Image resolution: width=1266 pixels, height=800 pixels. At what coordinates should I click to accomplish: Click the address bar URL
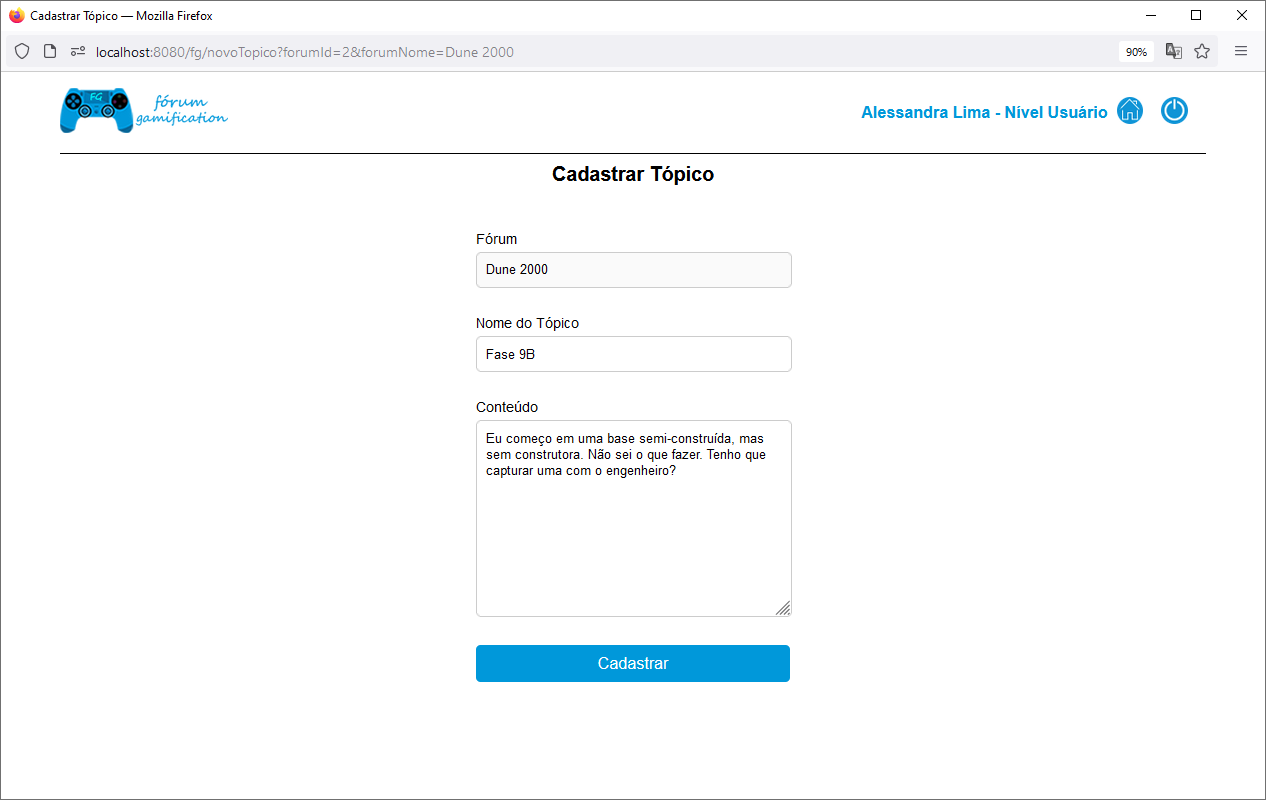tap(305, 51)
